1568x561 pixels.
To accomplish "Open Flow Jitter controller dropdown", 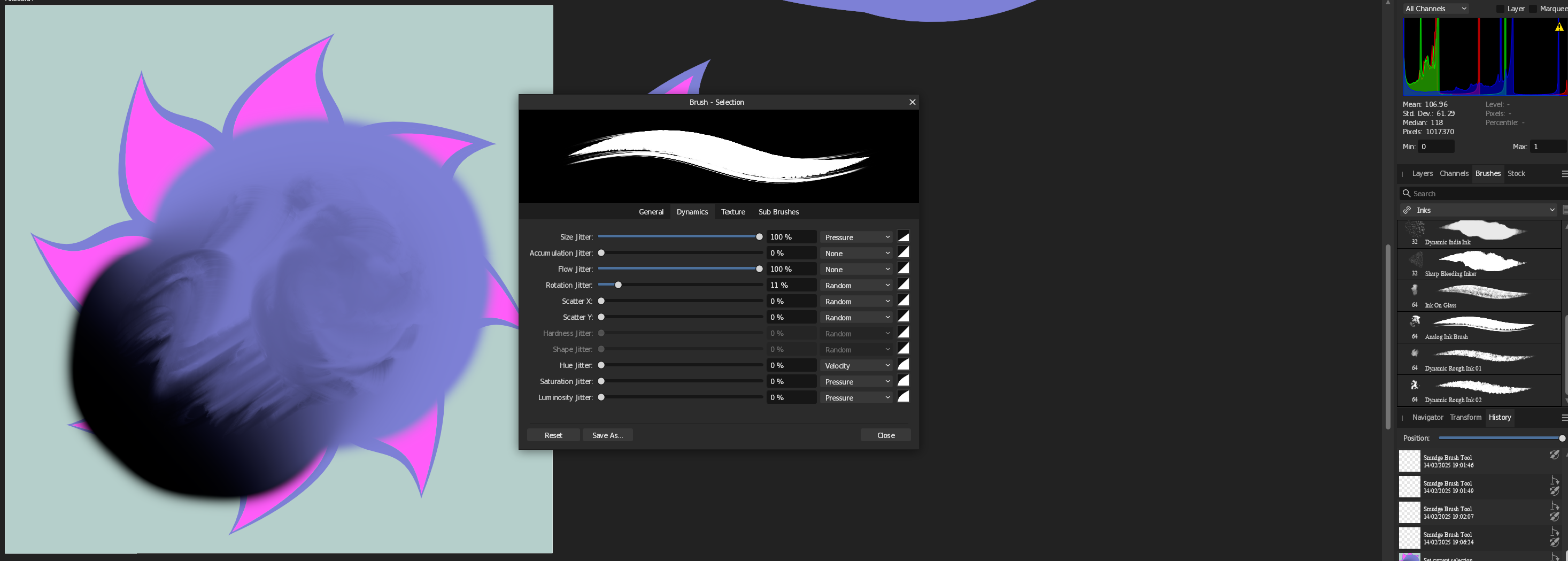I will click(856, 269).
